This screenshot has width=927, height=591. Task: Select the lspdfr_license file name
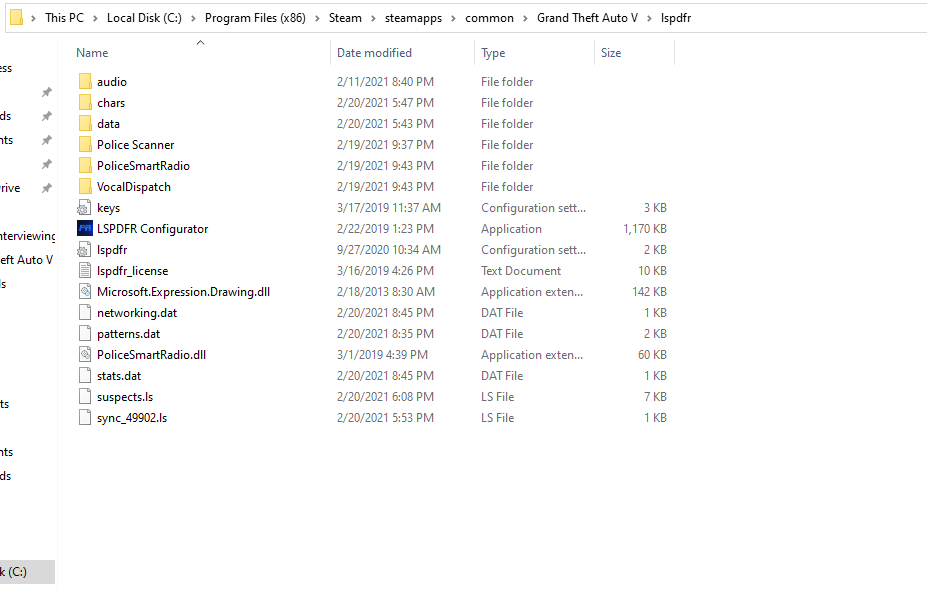click(x=132, y=271)
